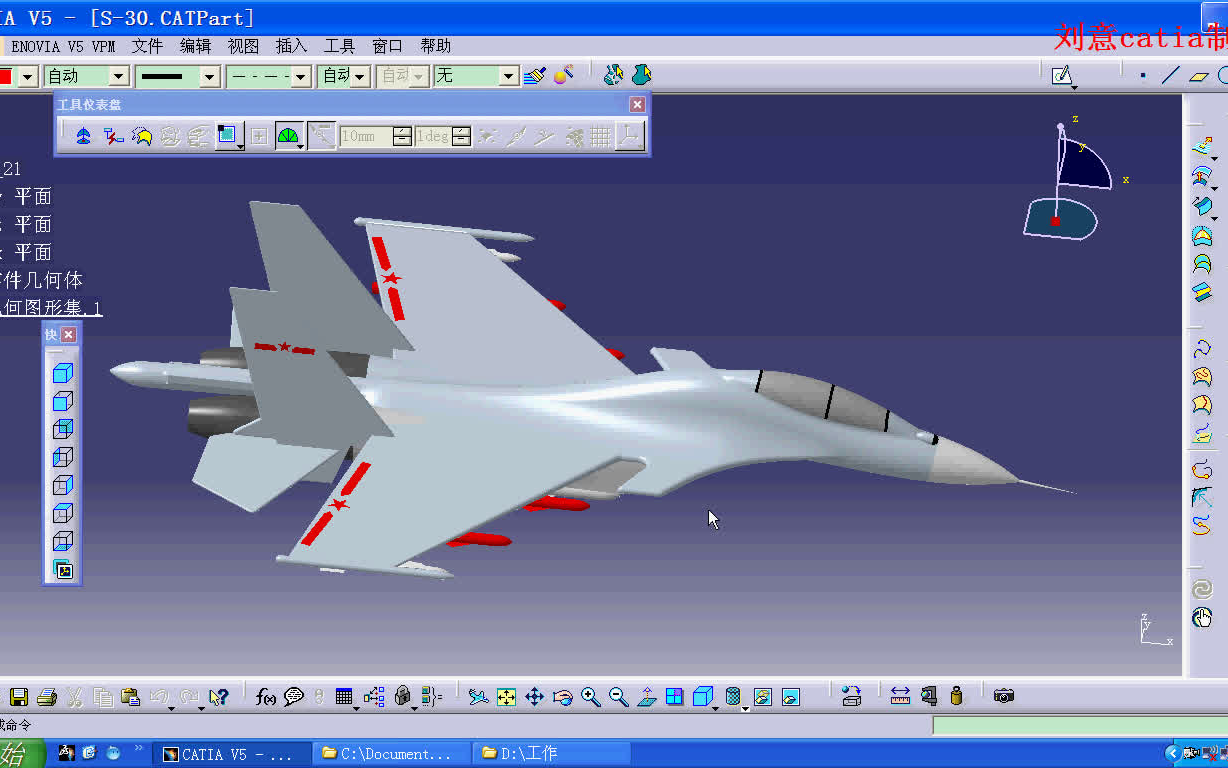
Task: Open the 文件 (File) menu
Action: 147,46
